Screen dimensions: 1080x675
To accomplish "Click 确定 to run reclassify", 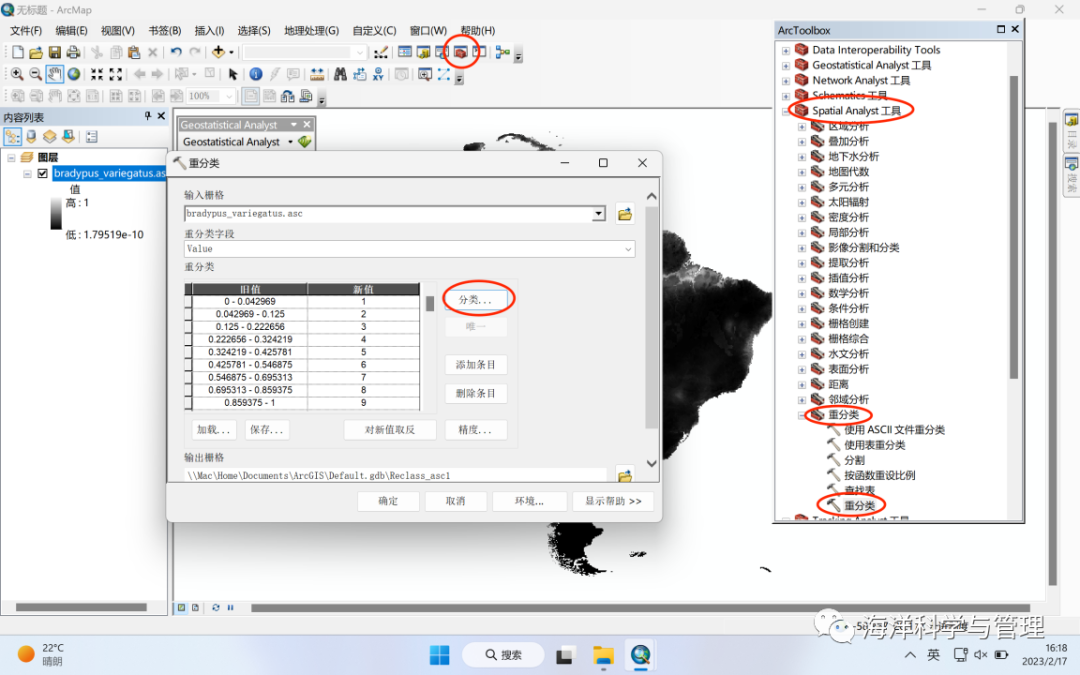I will 388,501.
